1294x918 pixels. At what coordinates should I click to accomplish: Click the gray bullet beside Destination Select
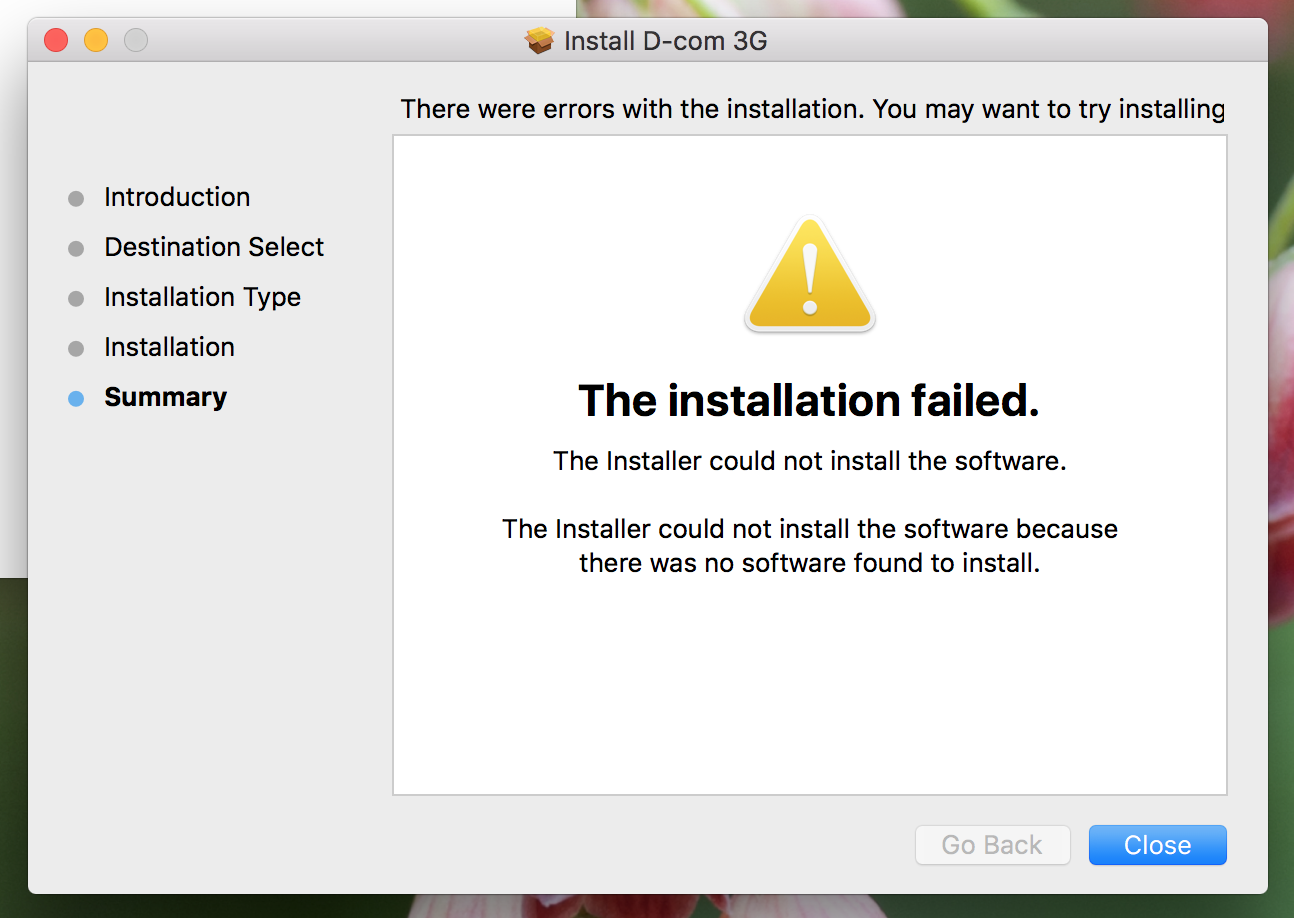[x=76, y=248]
